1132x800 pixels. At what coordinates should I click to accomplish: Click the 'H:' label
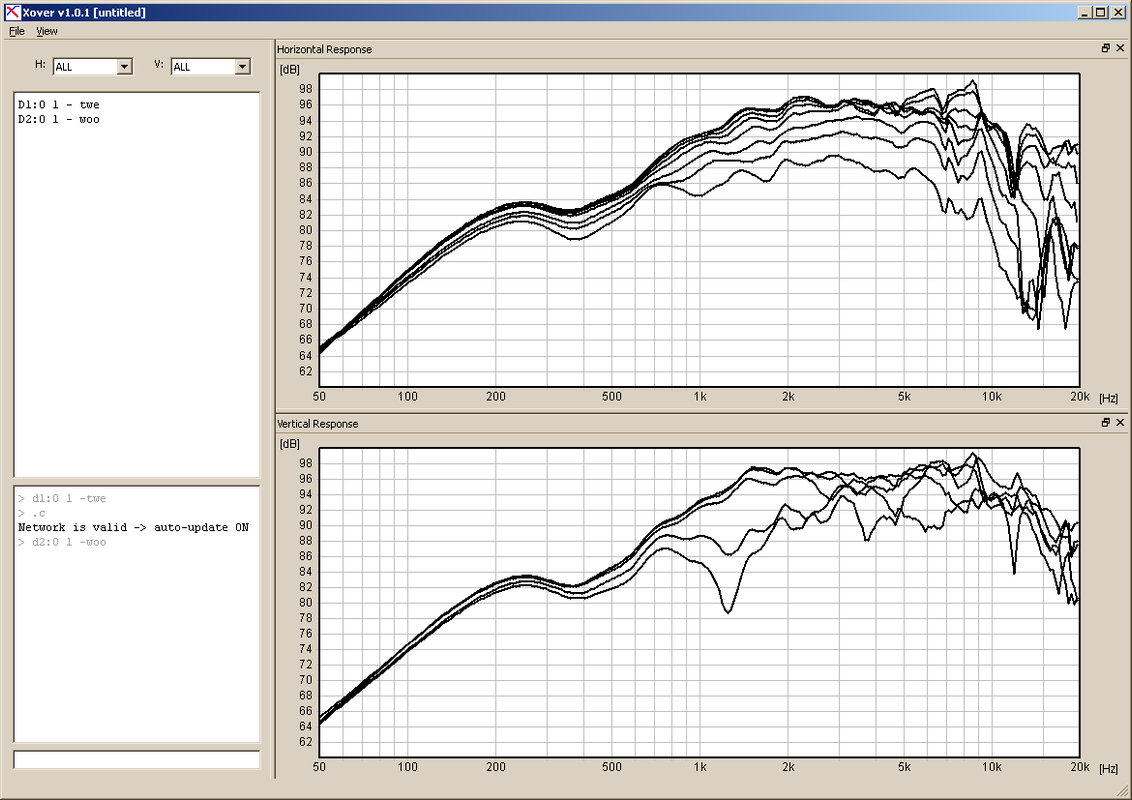click(40, 64)
